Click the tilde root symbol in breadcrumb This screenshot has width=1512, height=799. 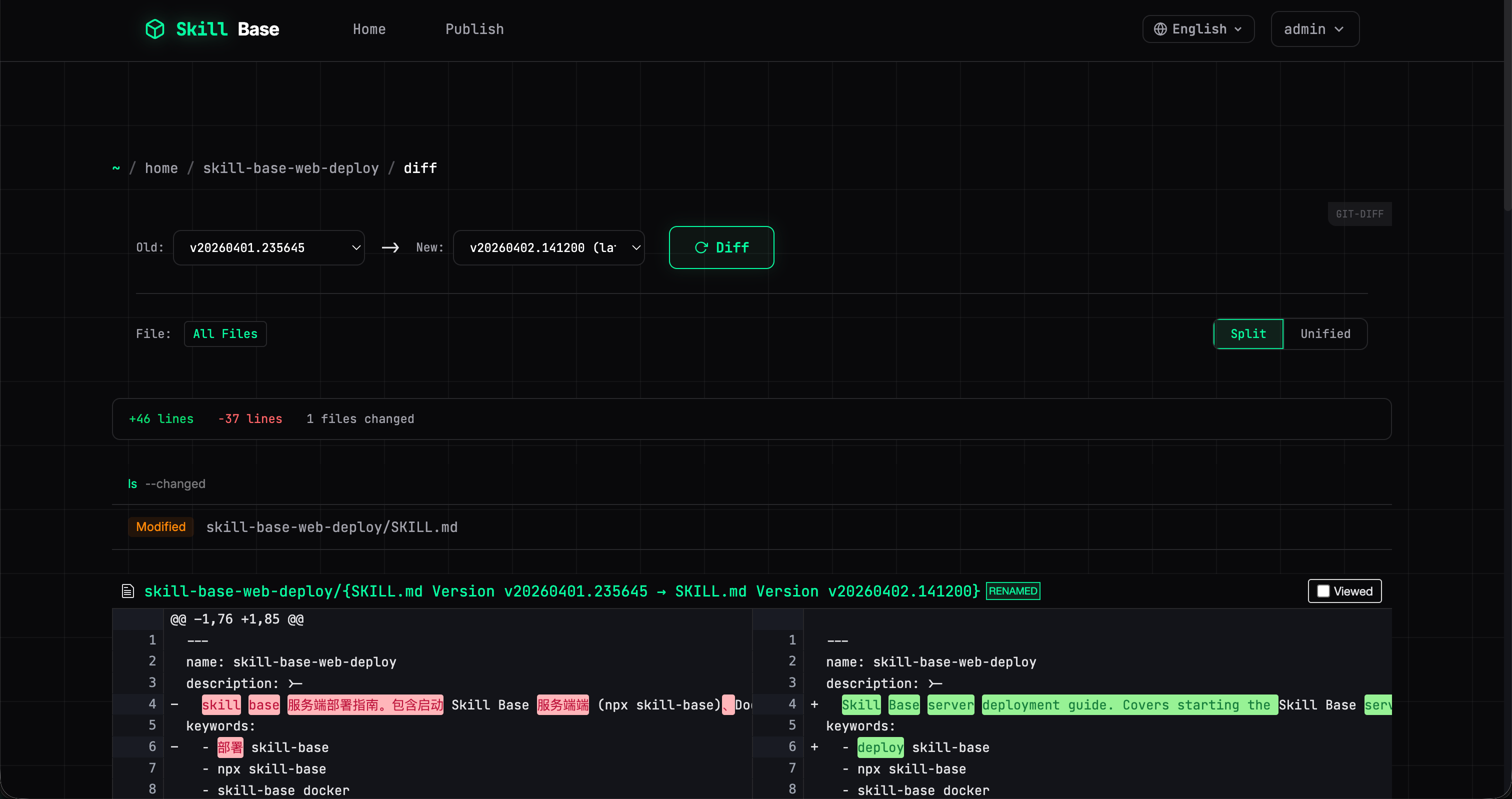point(115,168)
